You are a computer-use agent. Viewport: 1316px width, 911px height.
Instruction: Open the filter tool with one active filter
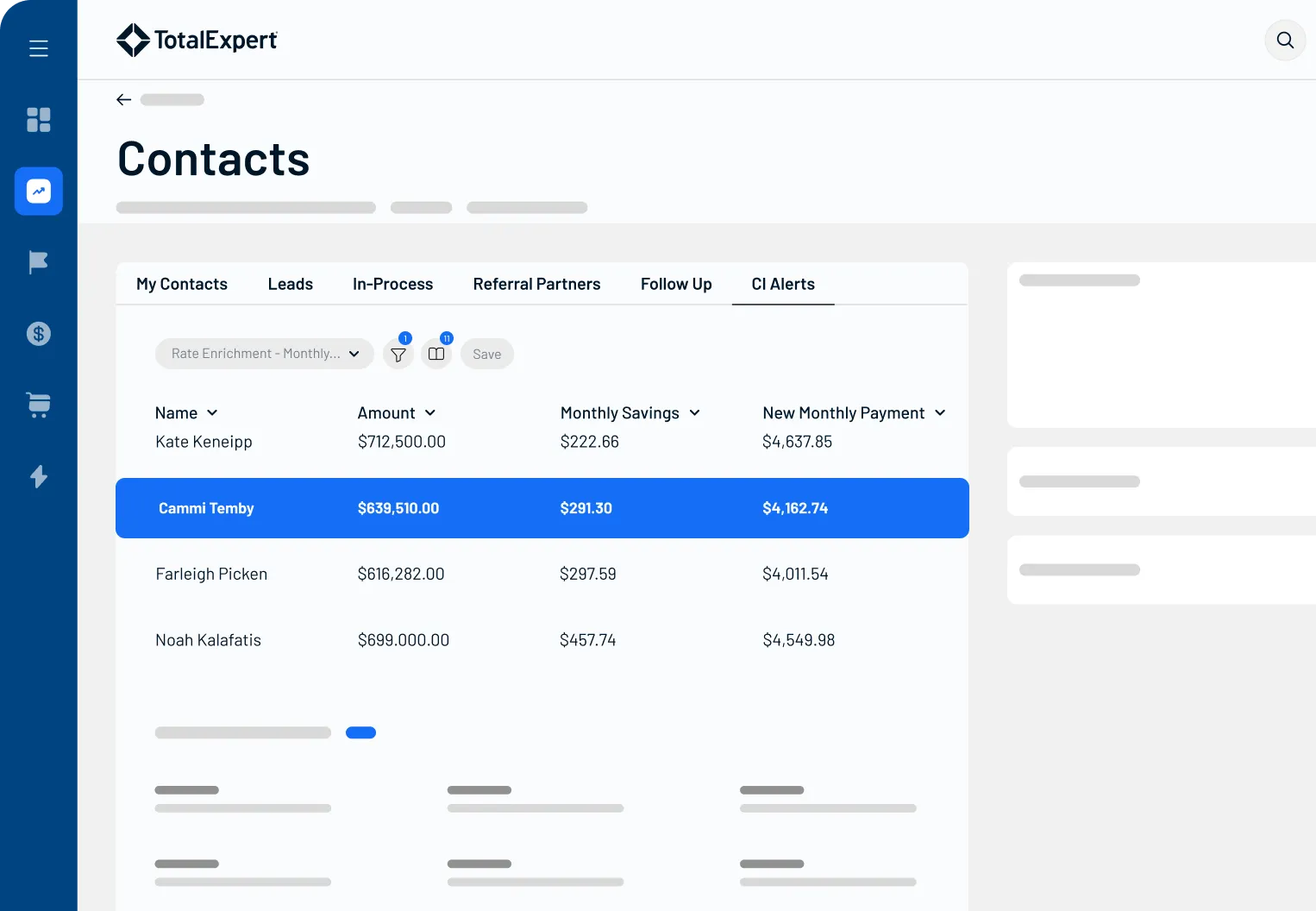coord(398,354)
